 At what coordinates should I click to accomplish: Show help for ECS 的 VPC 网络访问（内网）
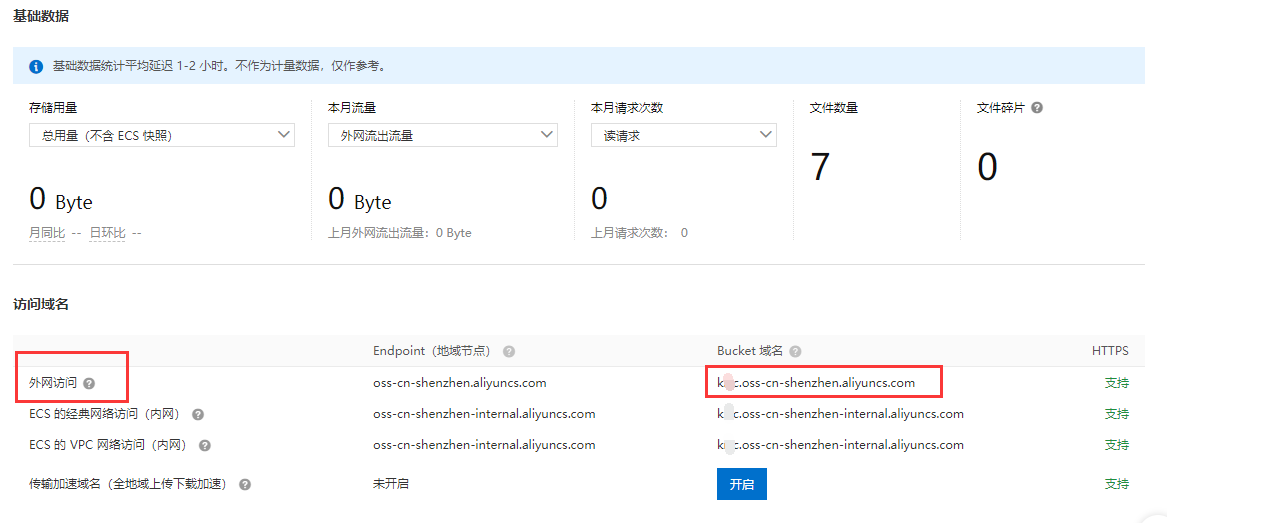click(204, 445)
